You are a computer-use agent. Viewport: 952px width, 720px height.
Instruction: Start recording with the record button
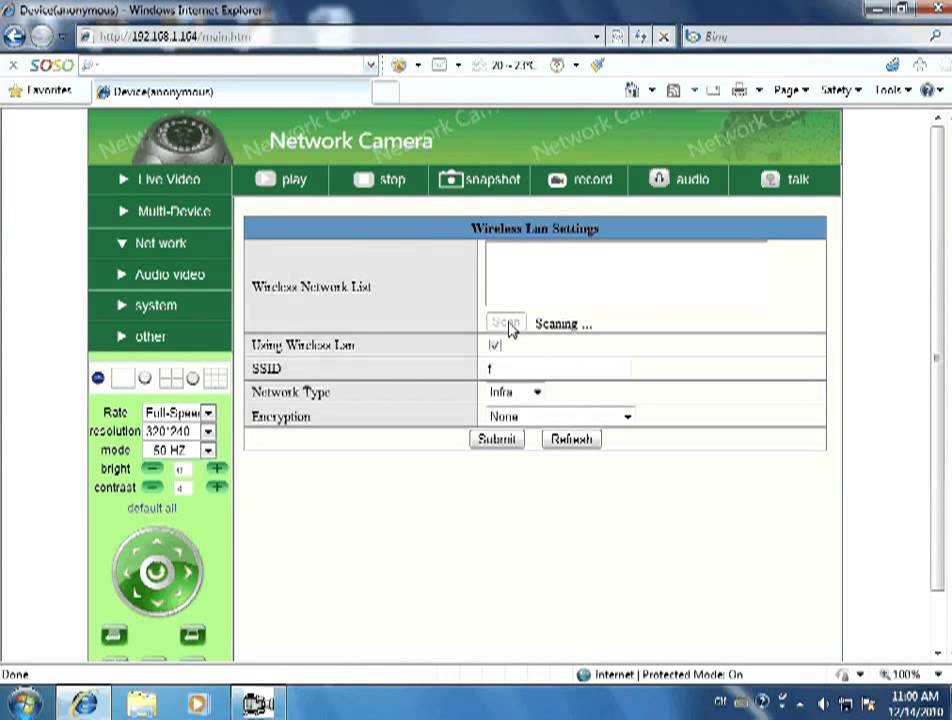(580, 179)
